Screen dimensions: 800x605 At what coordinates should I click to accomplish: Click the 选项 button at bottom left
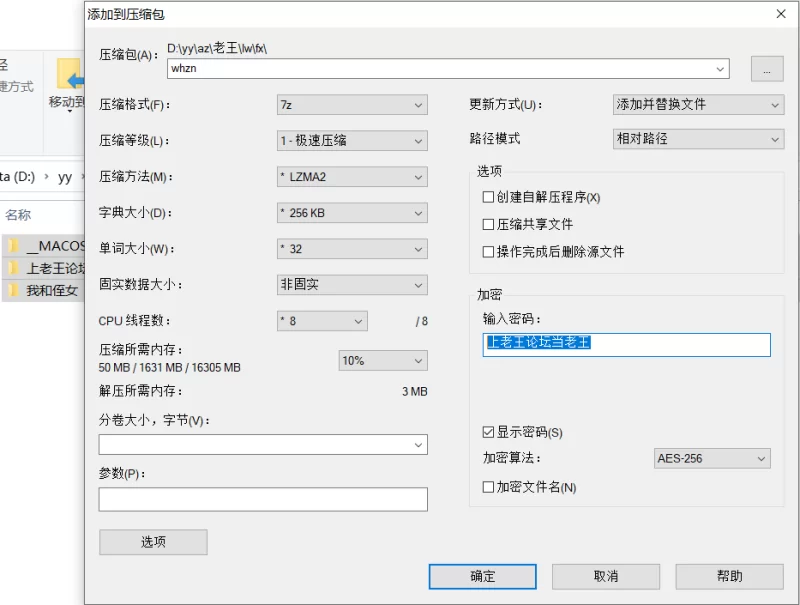pyautogui.click(x=153, y=542)
